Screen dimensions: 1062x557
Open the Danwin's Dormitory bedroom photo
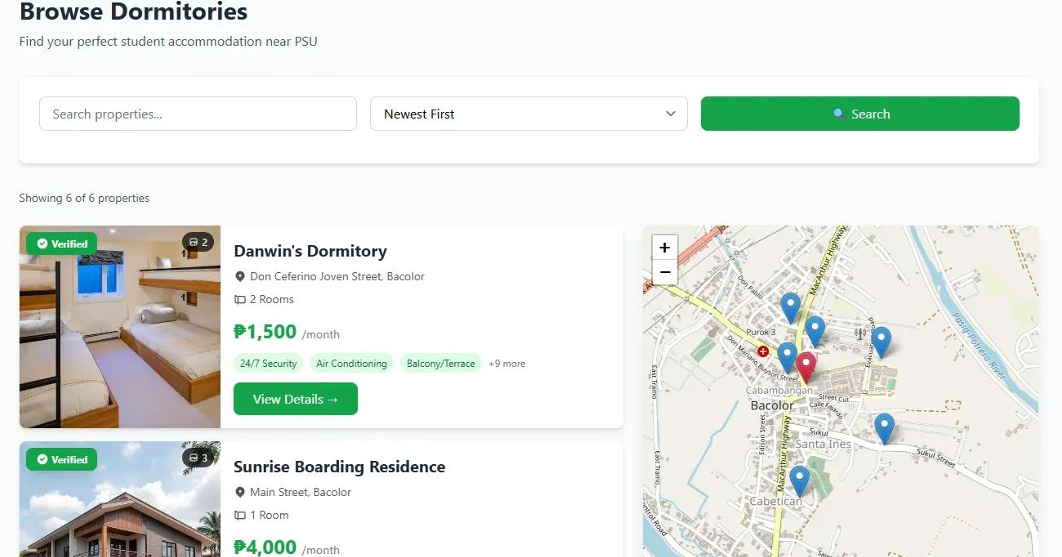tap(120, 327)
